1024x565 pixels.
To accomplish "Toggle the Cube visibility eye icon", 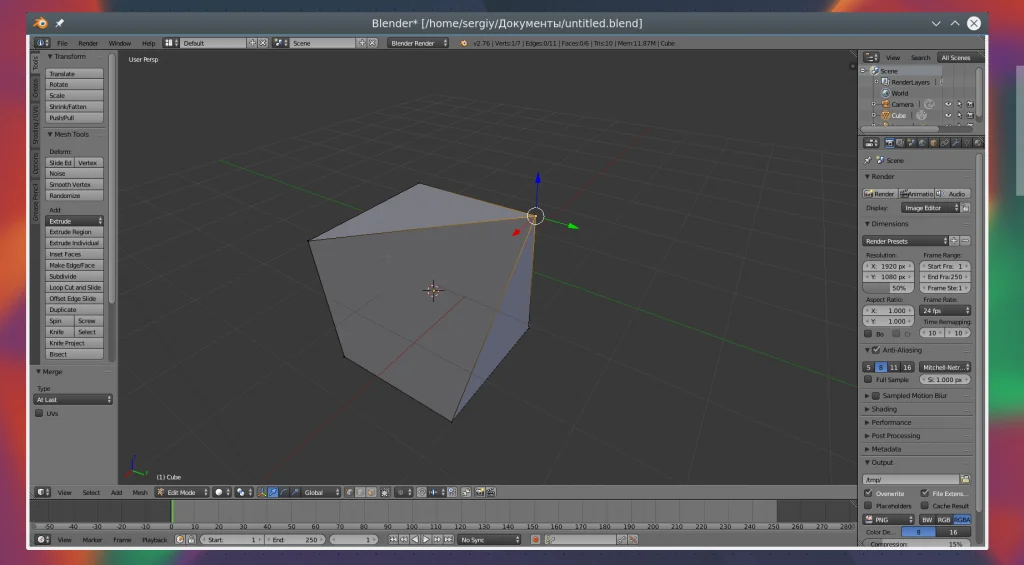I will 947,115.
